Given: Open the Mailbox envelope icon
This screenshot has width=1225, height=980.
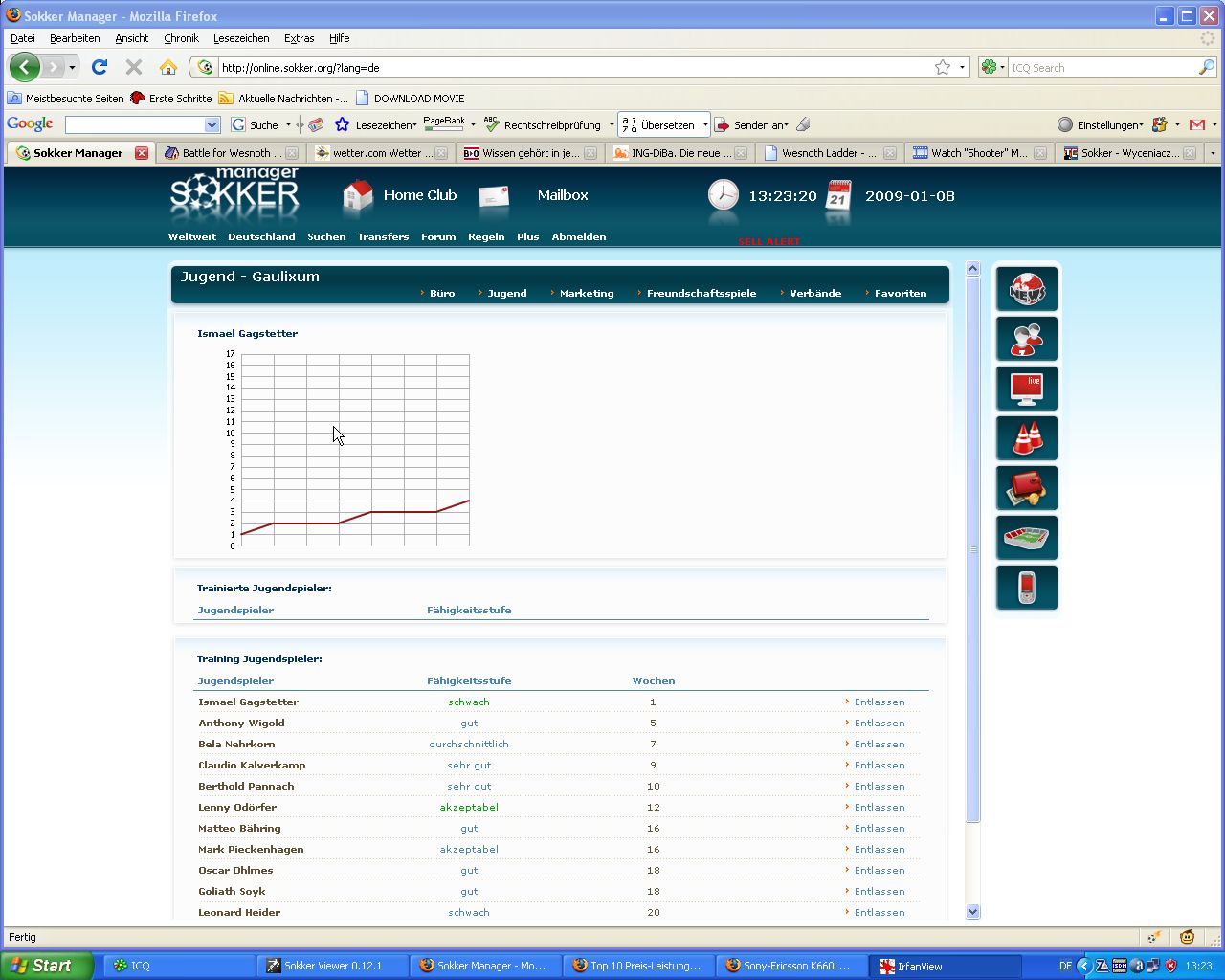Looking at the screenshot, I should coord(494,196).
